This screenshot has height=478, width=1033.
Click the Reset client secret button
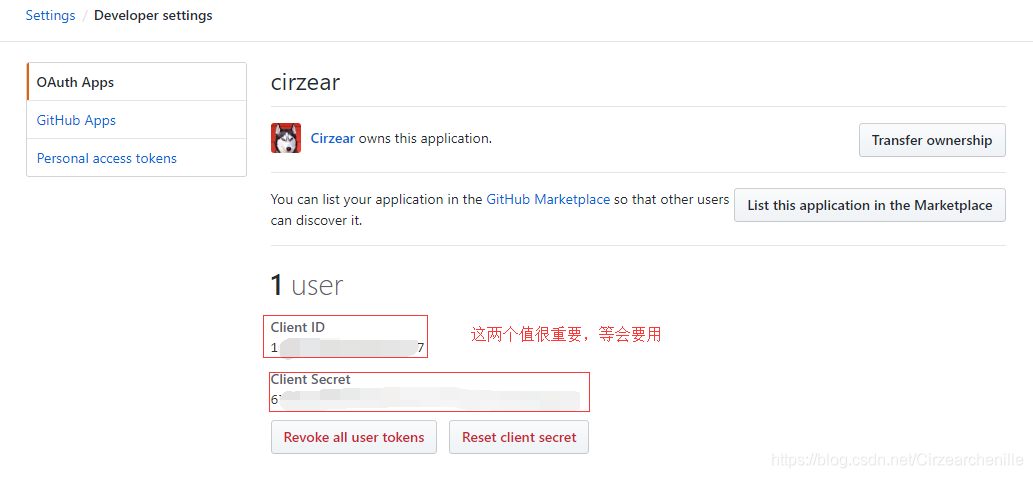[519, 437]
